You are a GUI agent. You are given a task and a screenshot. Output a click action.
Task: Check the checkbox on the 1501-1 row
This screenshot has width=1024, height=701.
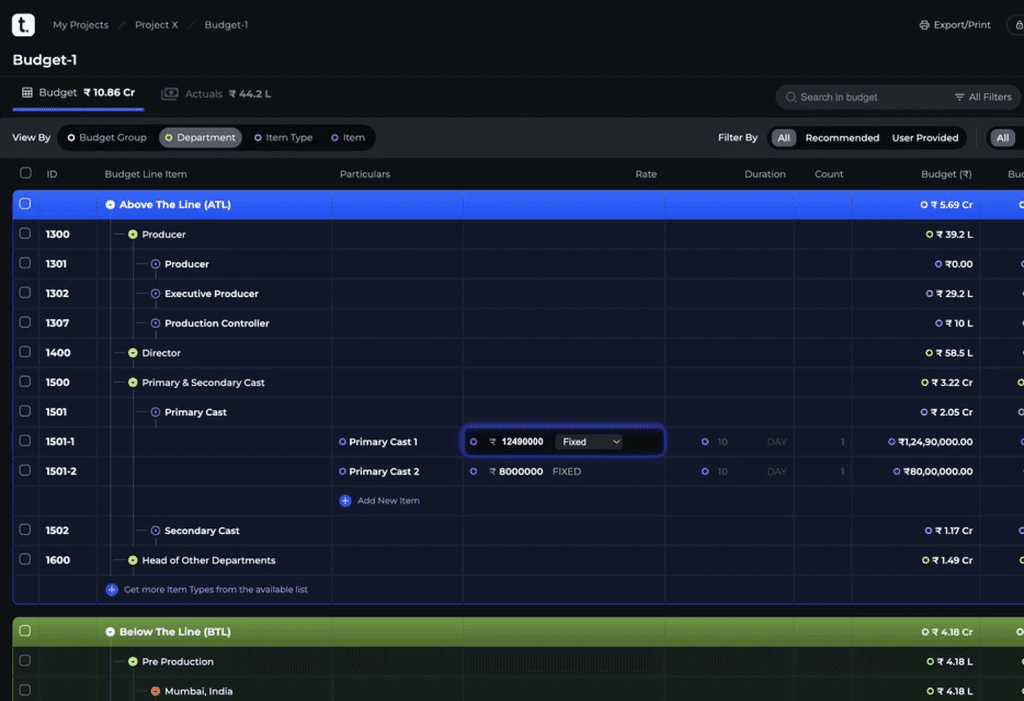[x=25, y=441]
